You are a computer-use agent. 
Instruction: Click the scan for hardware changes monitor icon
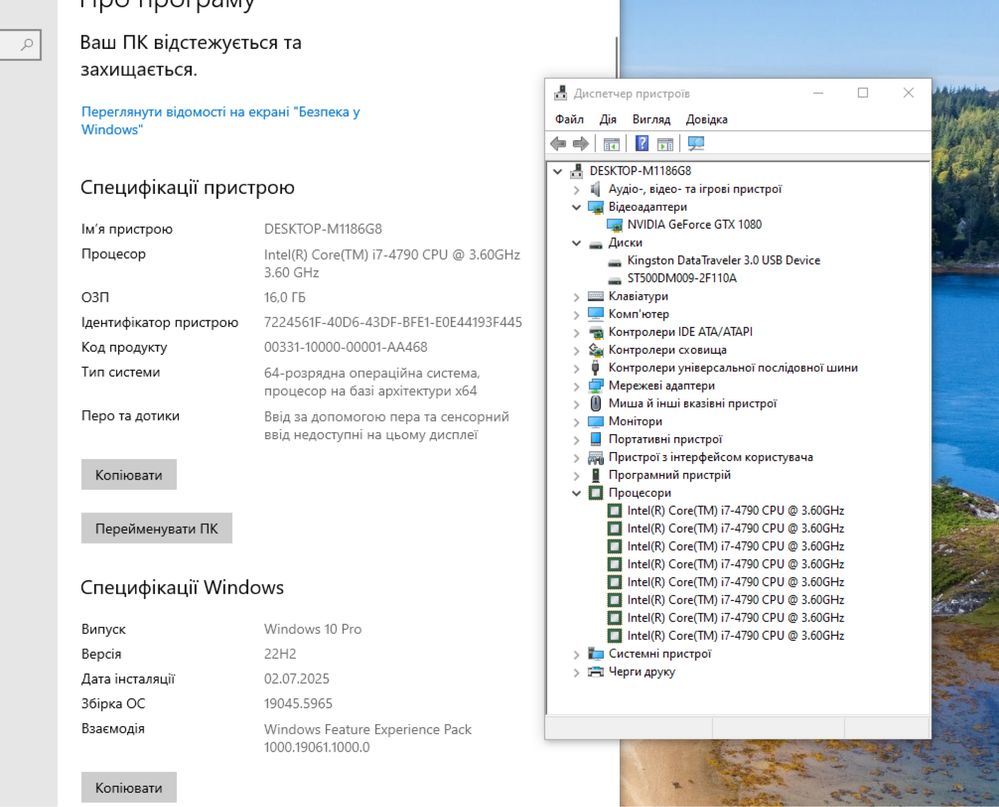coord(696,144)
